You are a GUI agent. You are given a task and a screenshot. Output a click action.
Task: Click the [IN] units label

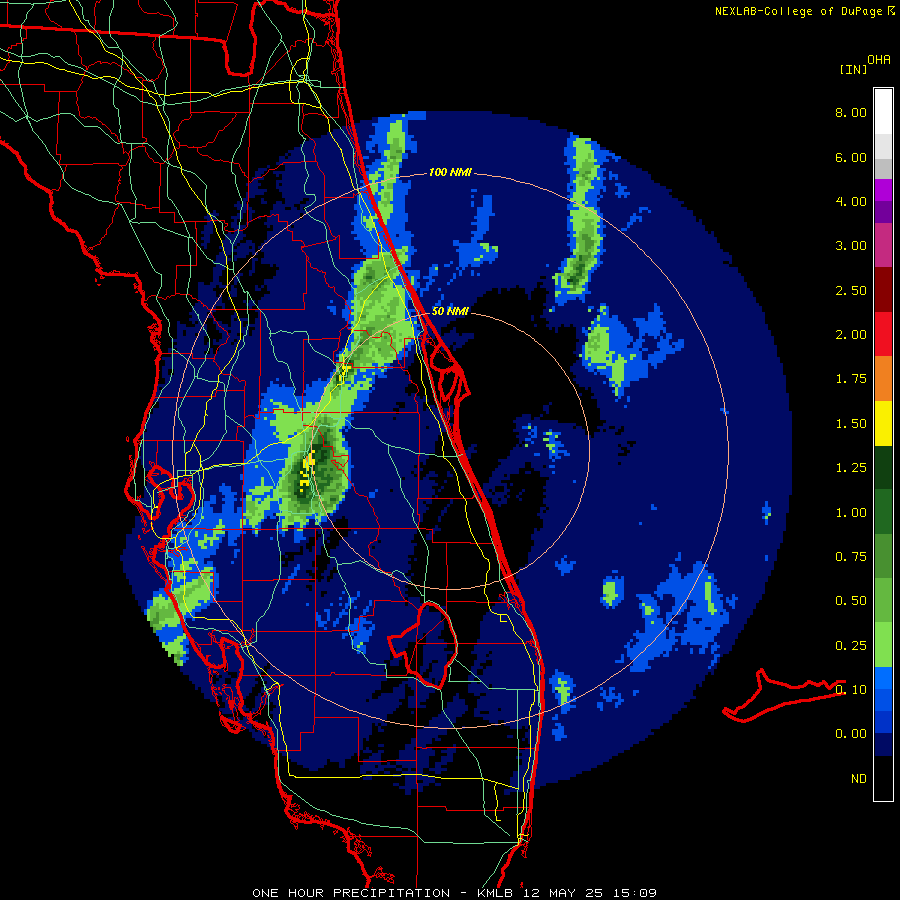point(853,69)
